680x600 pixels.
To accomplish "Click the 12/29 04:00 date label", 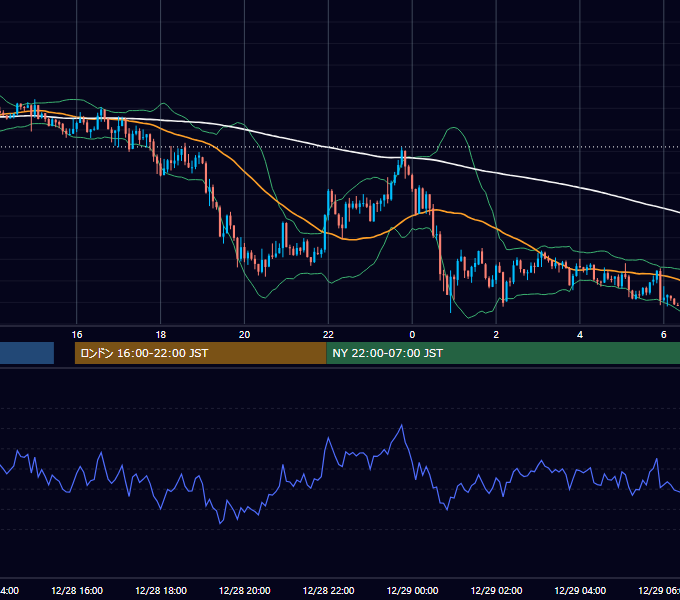I will pos(580,590).
